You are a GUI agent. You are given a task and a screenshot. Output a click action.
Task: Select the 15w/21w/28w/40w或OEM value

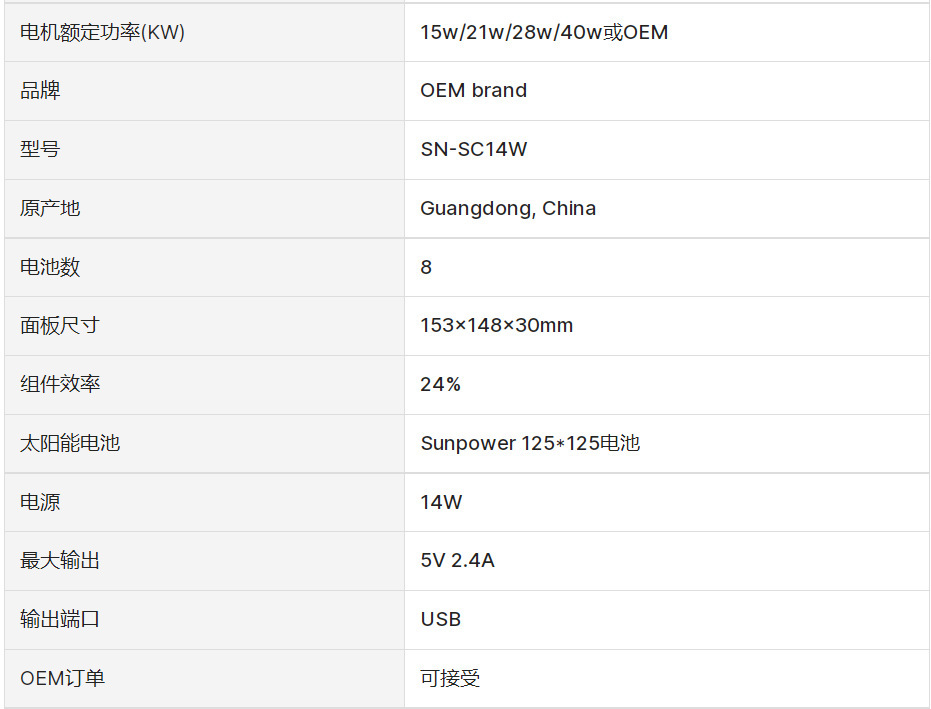tap(544, 32)
